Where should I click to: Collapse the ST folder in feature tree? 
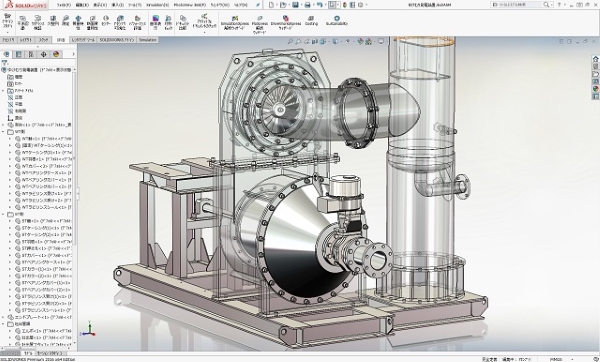(x=4, y=214)
